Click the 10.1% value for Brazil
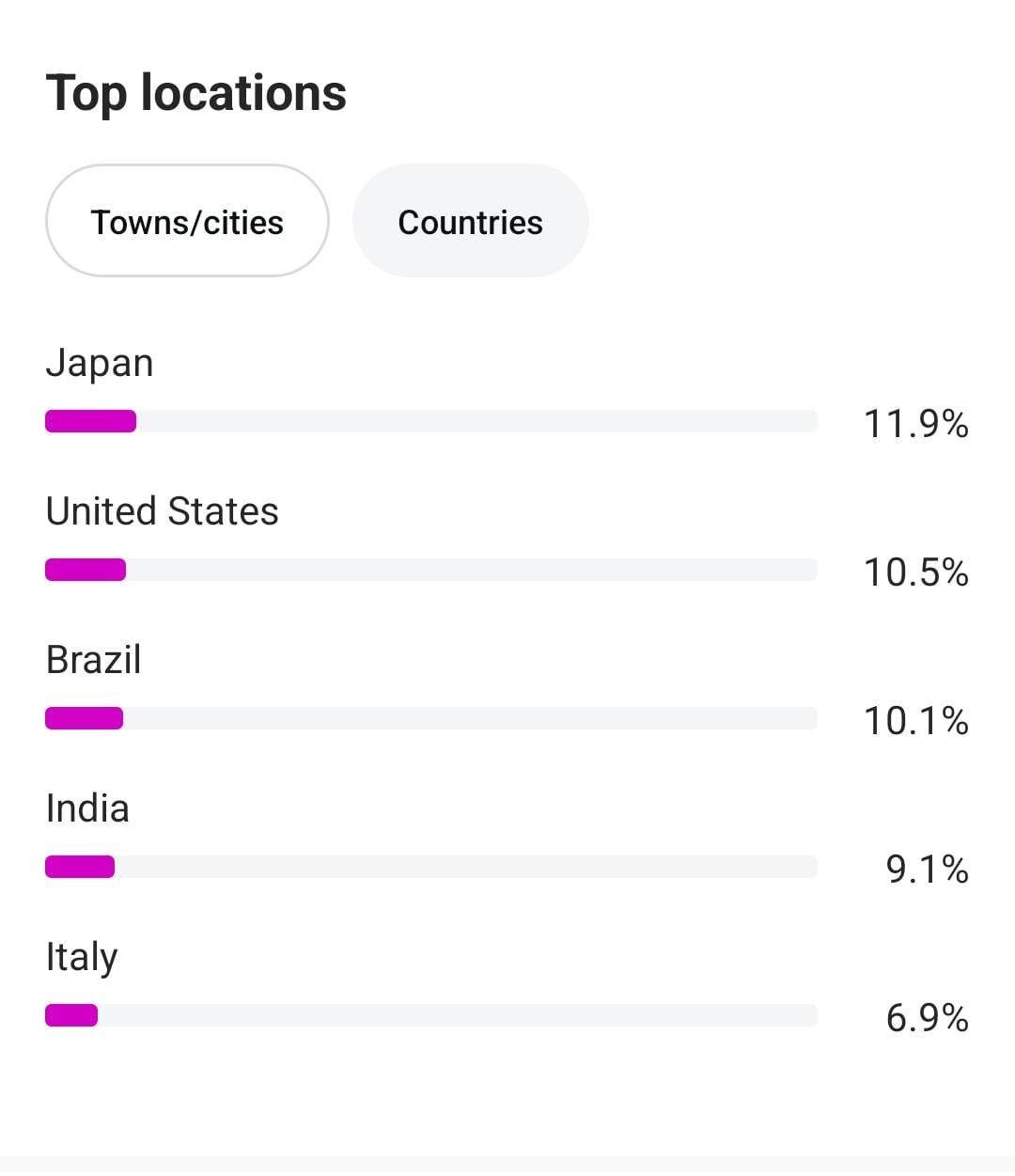 [915, 721]
